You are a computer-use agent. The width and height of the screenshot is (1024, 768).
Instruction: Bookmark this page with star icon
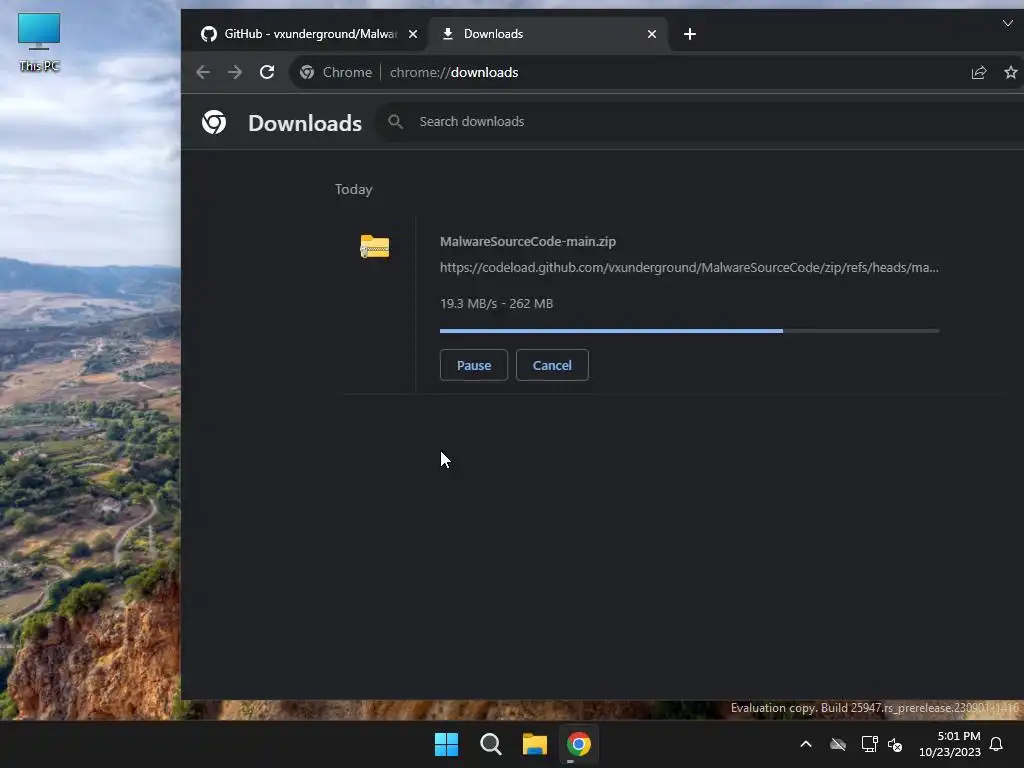tap(1011, 72)
